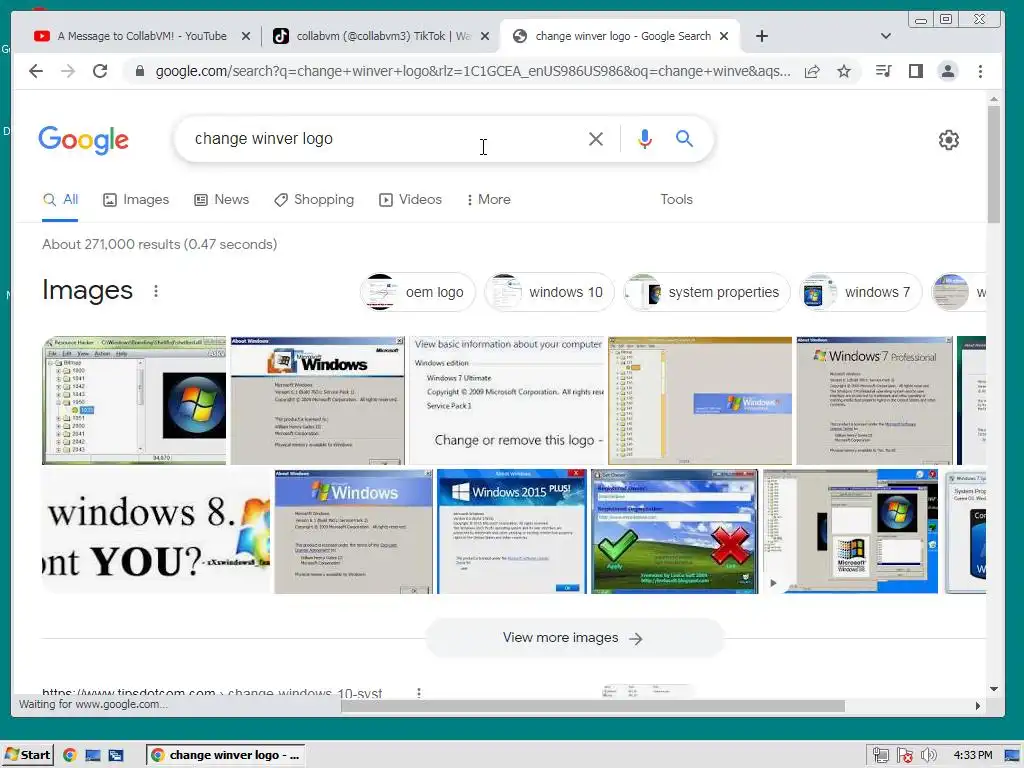
Task: Click the 4:33 PM taskbar clock
Action: pyautogui.click(x=972, y=755)
